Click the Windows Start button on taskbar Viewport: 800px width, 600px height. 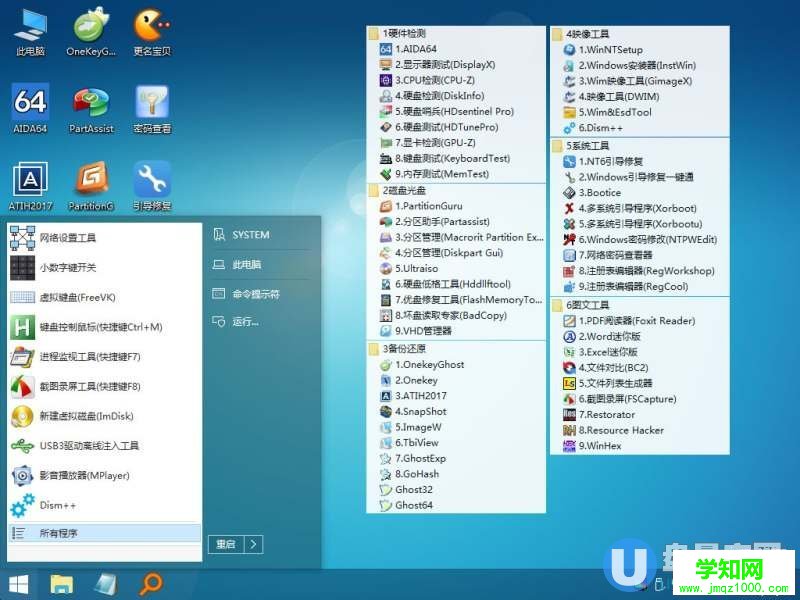point(19,584)
